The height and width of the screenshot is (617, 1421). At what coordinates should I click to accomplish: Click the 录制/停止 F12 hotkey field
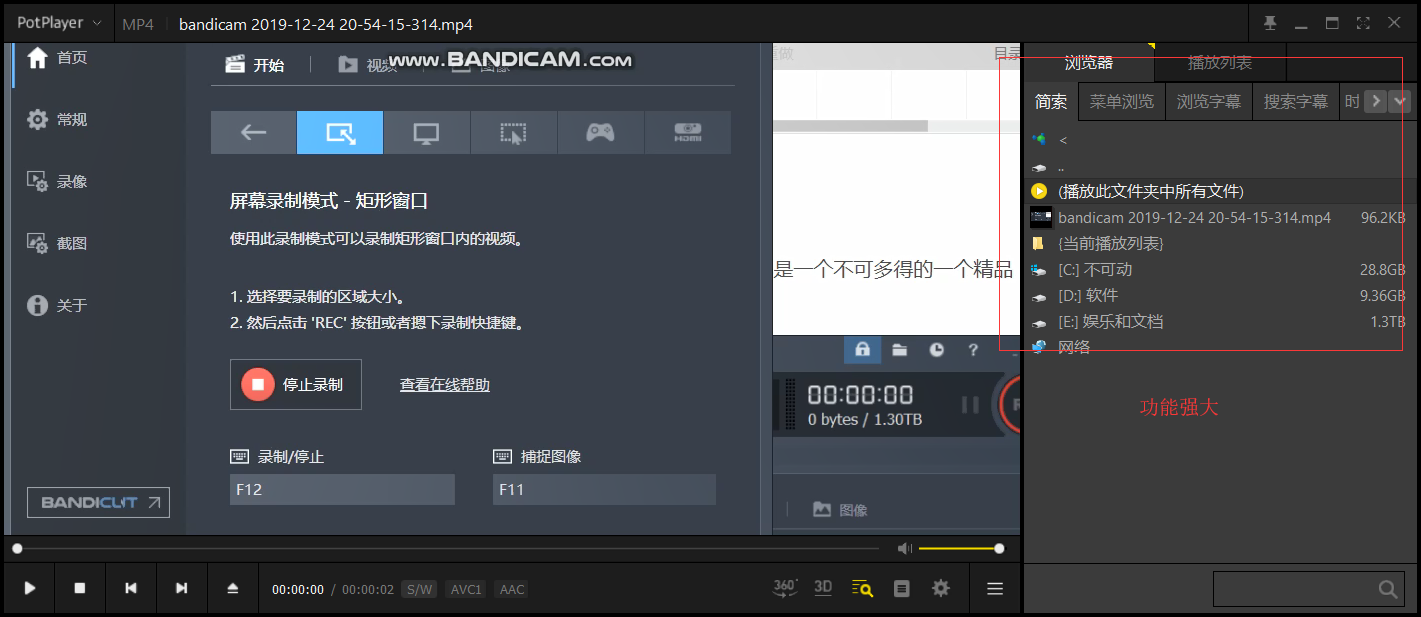(342, 490)
